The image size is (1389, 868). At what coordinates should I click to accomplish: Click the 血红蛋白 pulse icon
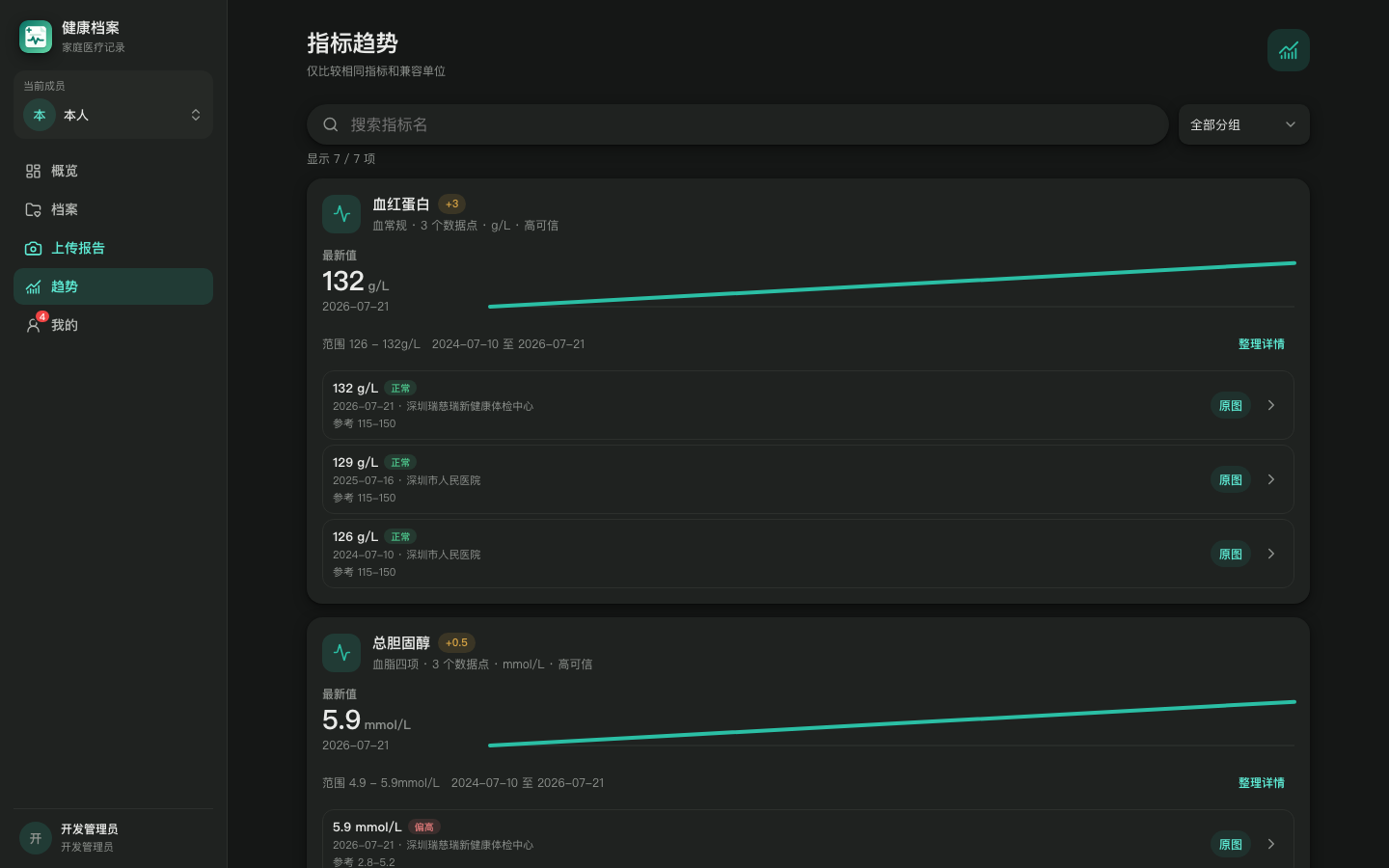pos(341,214)
